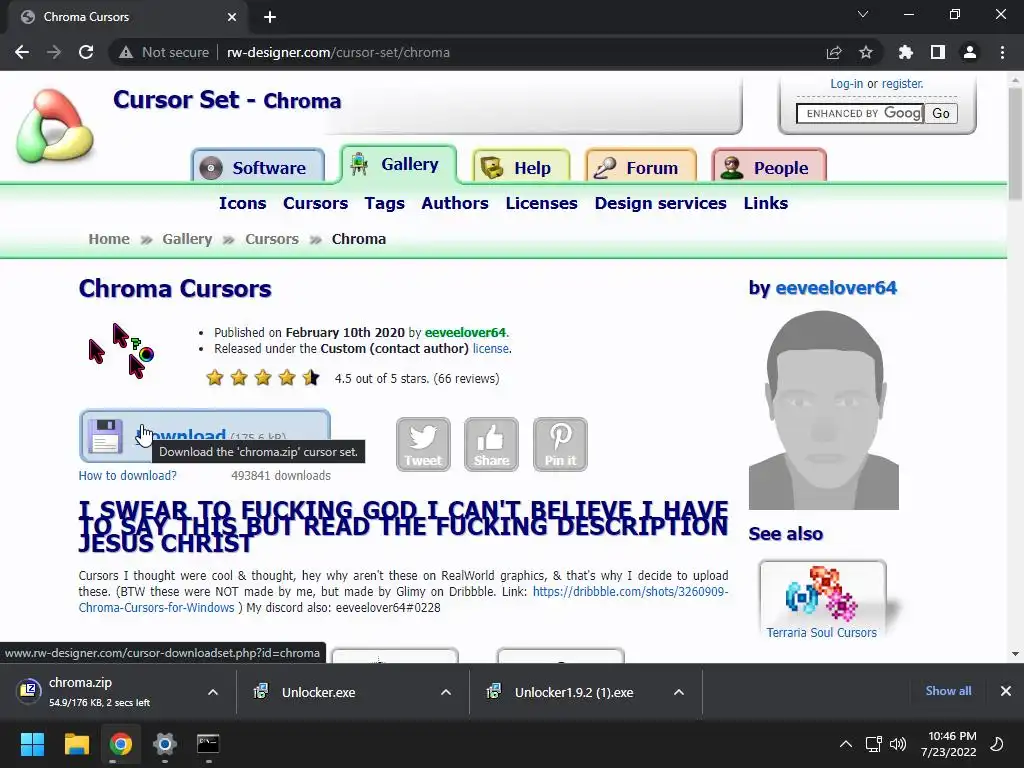
Task: Click the license link
Action: (x=490, y=349)
